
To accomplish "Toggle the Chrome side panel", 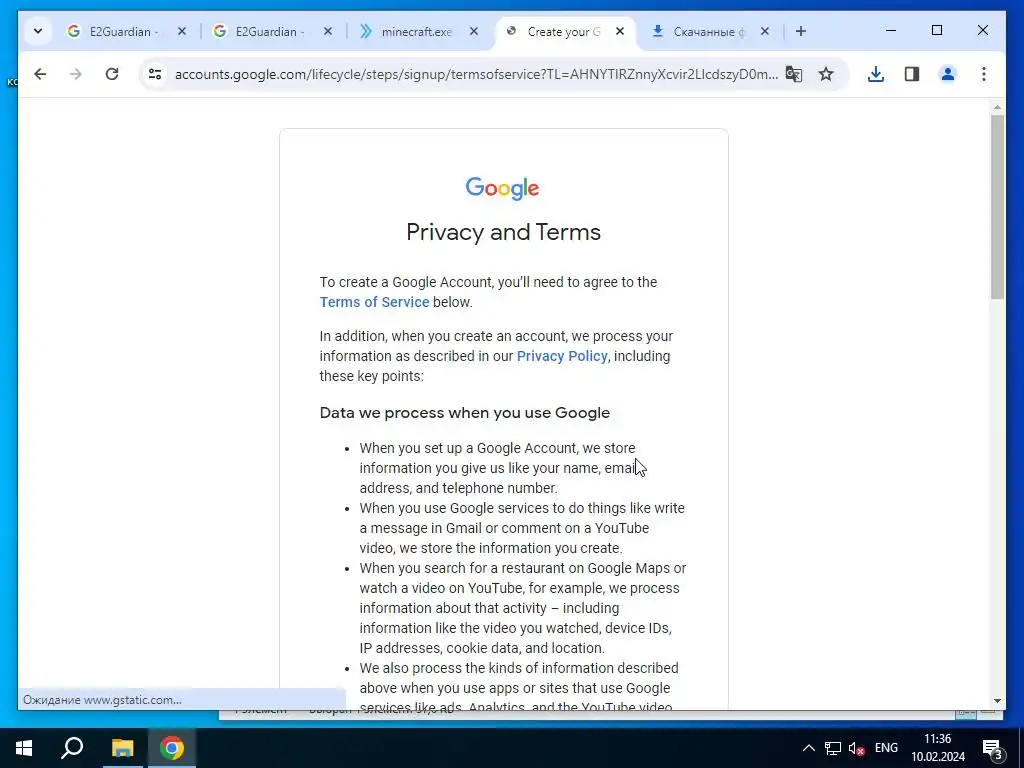I will [x=912, y=74].
